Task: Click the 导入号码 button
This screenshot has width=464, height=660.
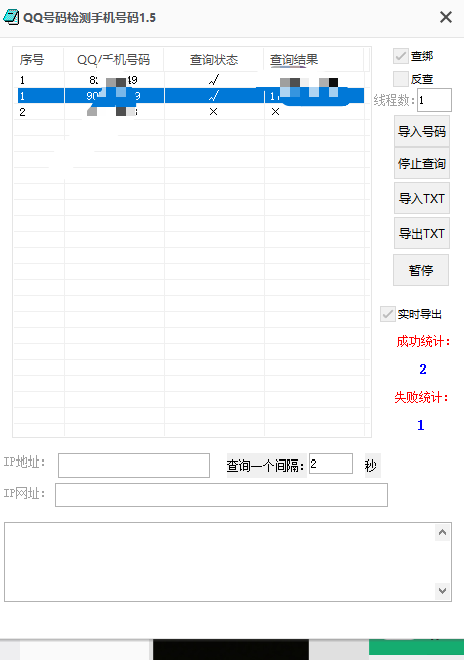Action: pos(421,131)
